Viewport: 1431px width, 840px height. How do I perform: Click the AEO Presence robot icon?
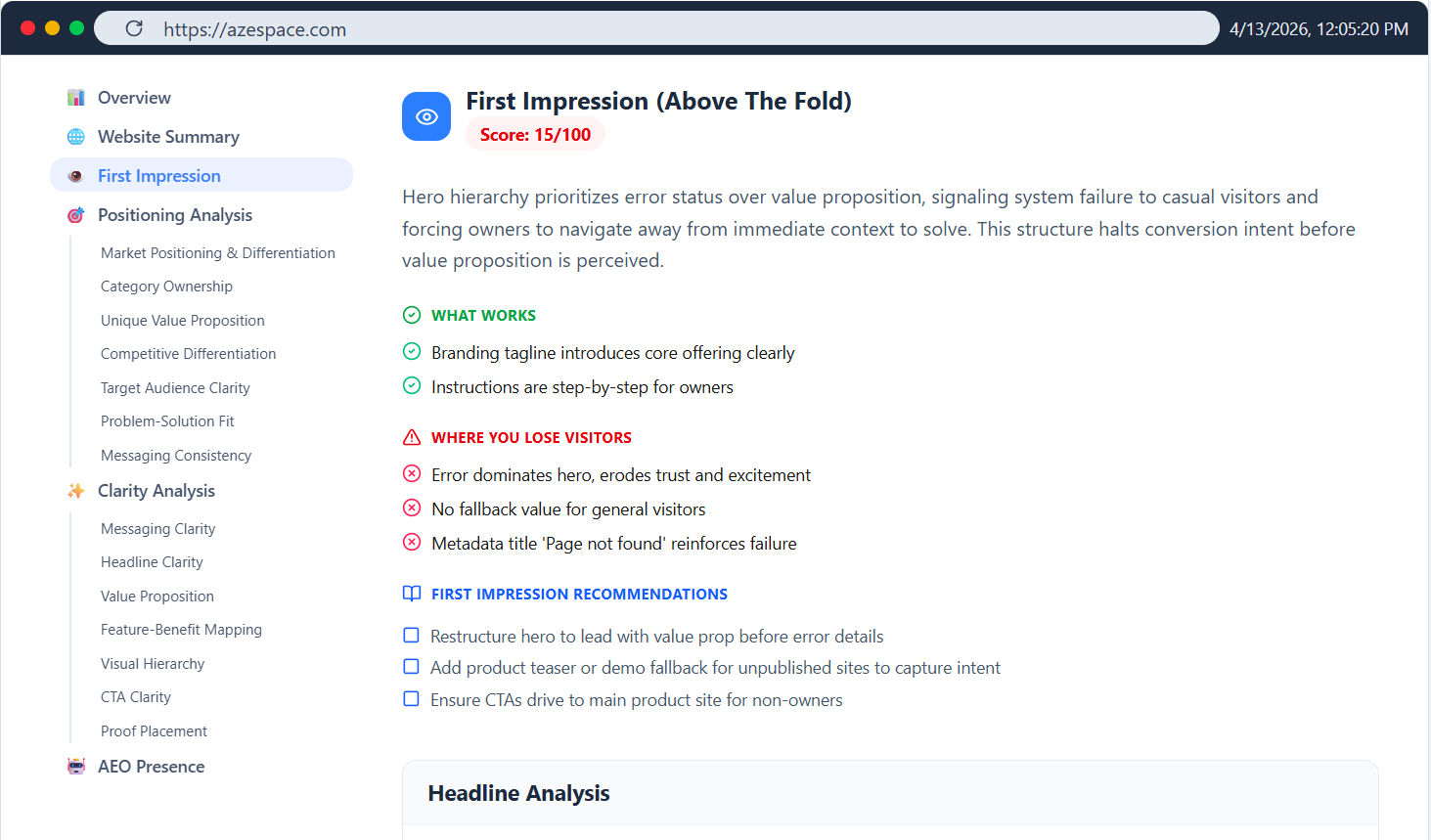(76, 767)
